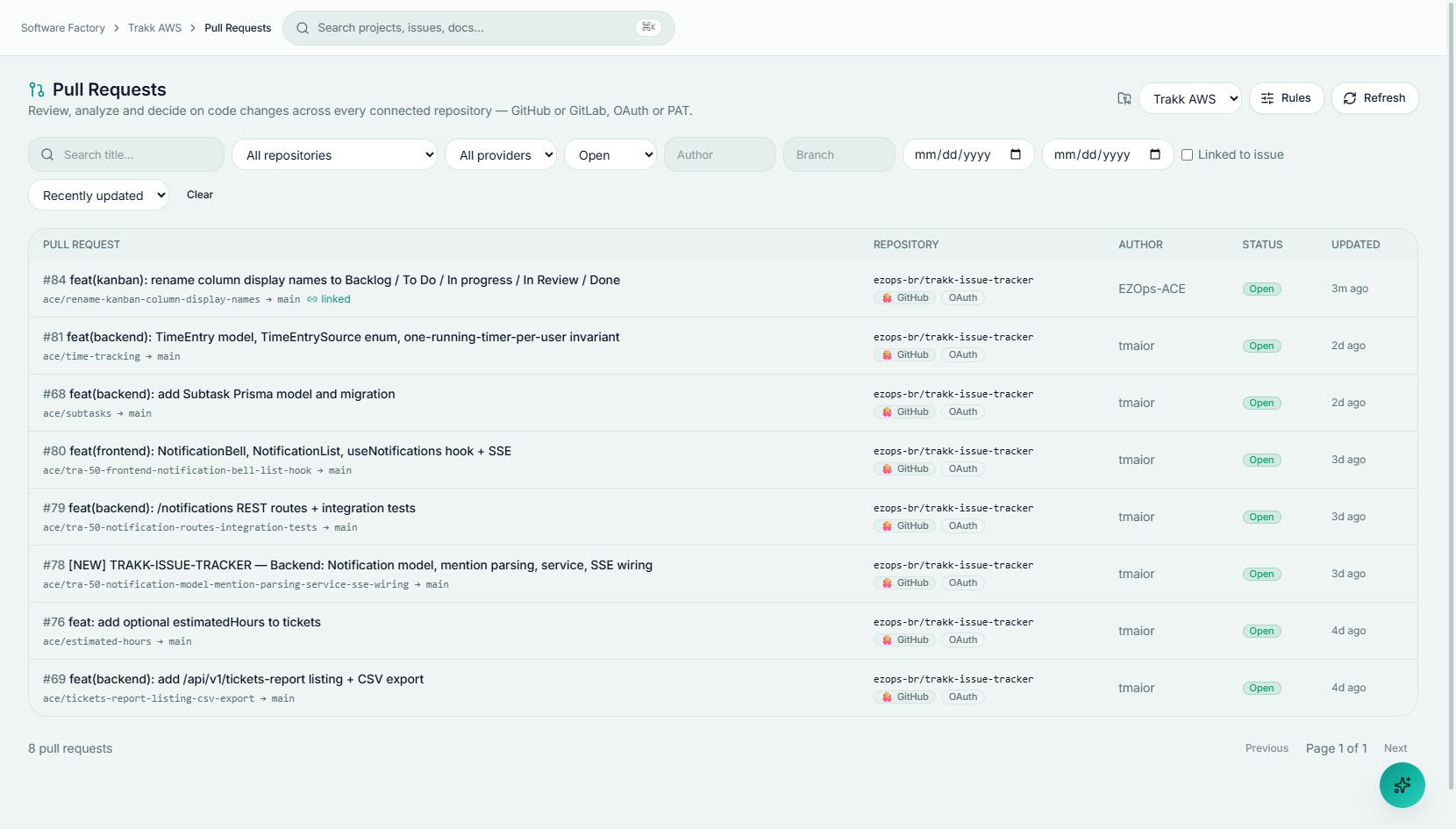
Task: Navigate to Trakk AWS breadcrumb
Action: pyautogui.click(x=154, y=28)
